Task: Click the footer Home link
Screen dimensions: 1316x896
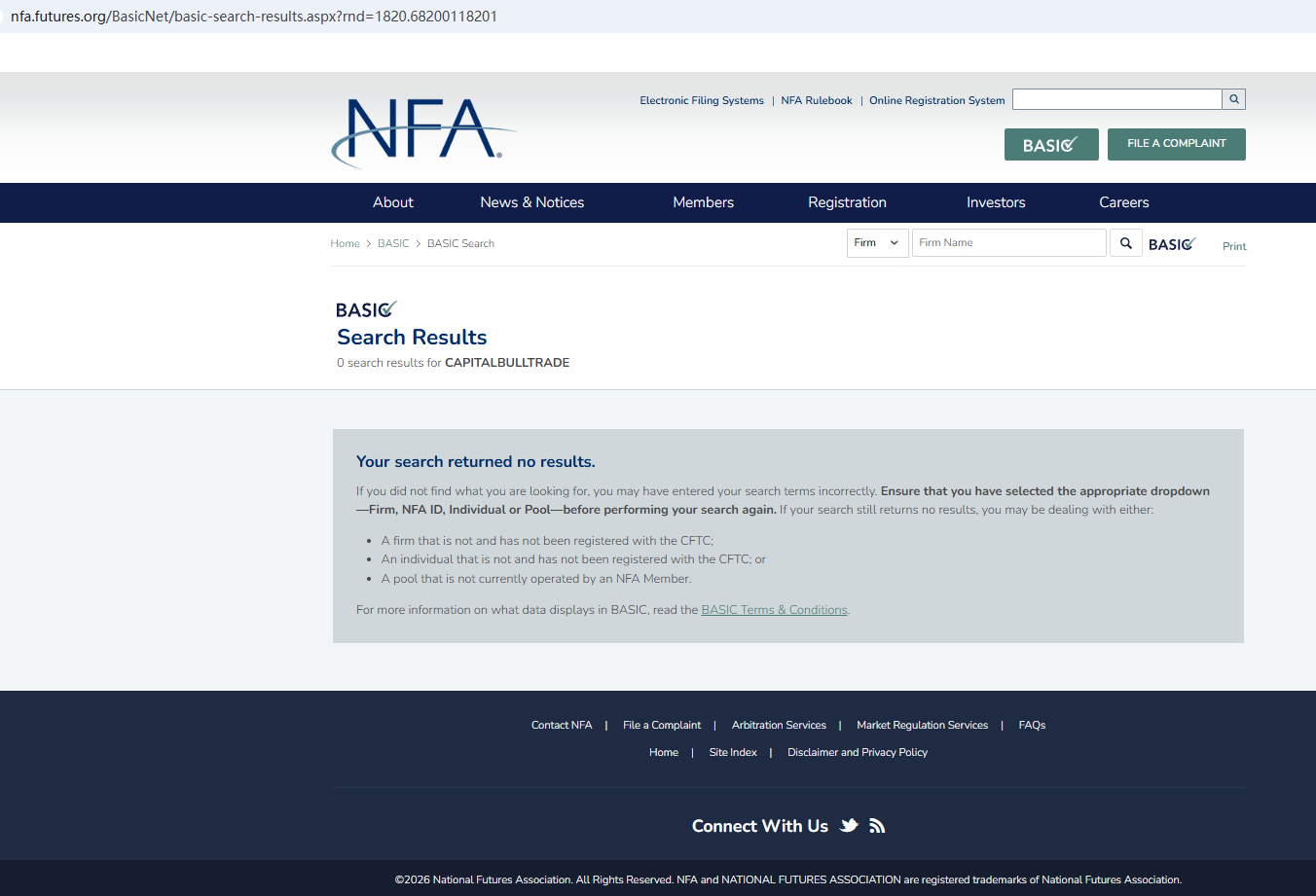Action: (x=664, y=752)
